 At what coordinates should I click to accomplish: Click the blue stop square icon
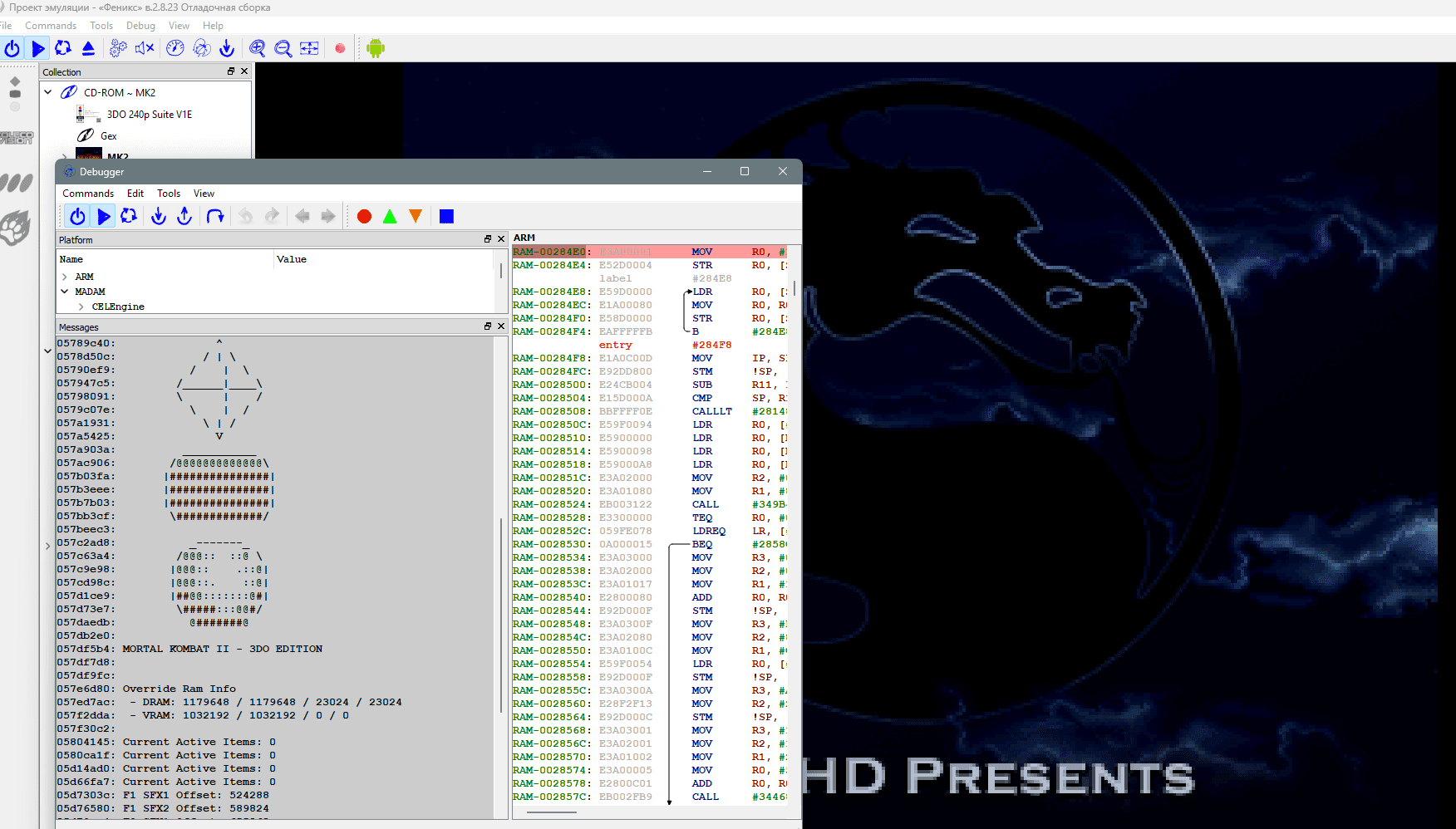[446, 216]
